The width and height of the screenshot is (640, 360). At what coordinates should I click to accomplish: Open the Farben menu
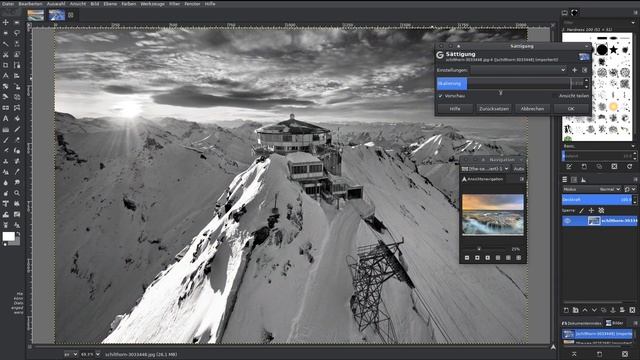click(129, 4)
